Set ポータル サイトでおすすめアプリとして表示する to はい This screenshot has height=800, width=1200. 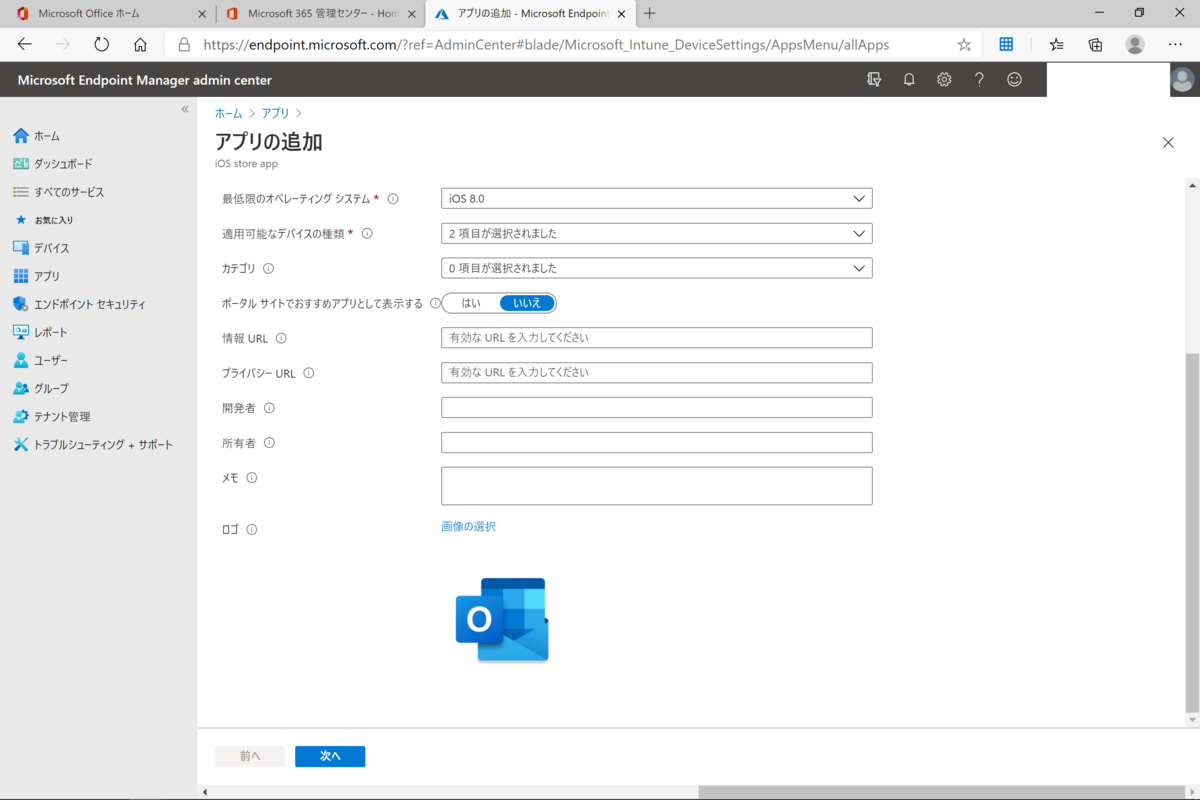click(x=470, y=302)
